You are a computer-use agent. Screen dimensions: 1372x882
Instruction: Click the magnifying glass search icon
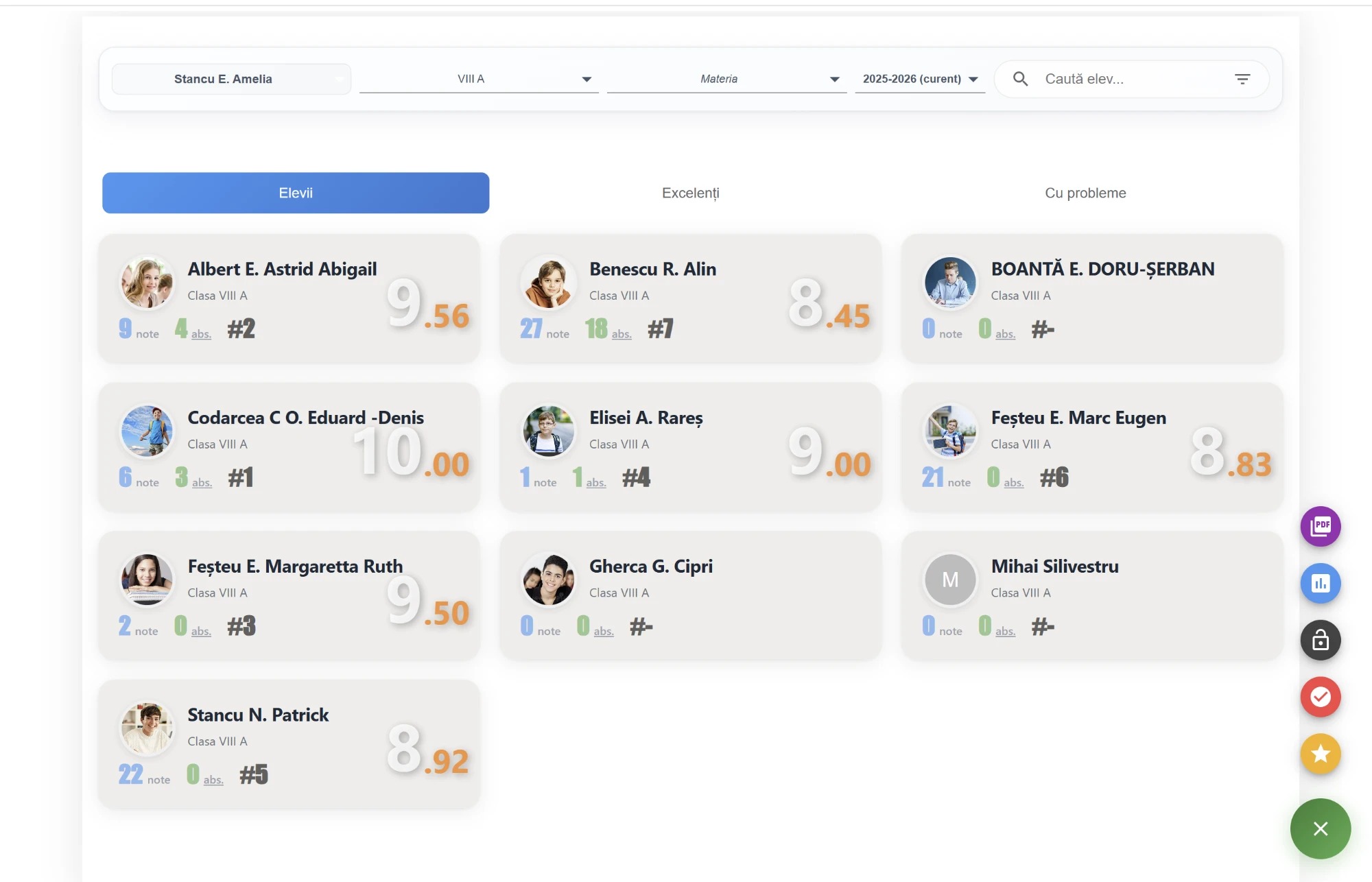1020,79
